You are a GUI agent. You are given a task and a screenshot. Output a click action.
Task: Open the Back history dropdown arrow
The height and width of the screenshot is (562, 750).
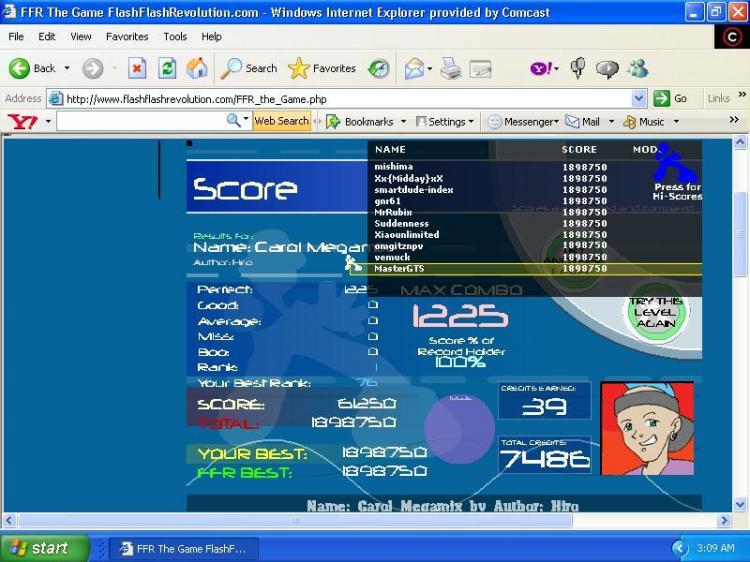coord(67,68)
